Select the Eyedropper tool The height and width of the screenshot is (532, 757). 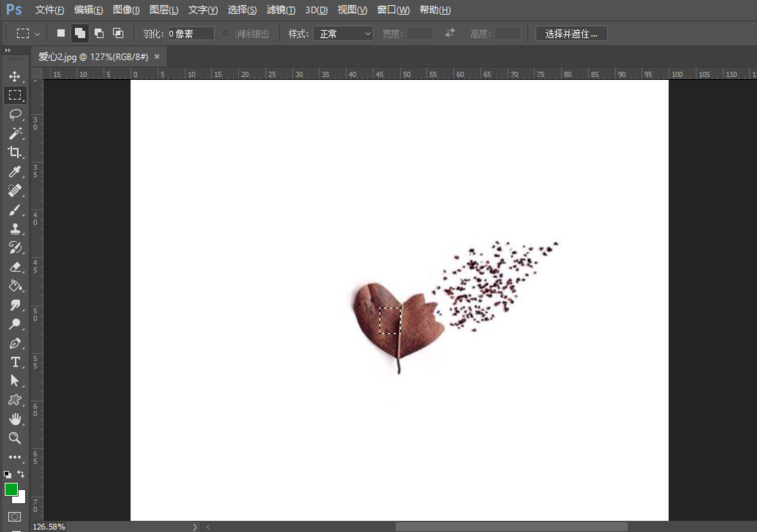click(15, 172)
